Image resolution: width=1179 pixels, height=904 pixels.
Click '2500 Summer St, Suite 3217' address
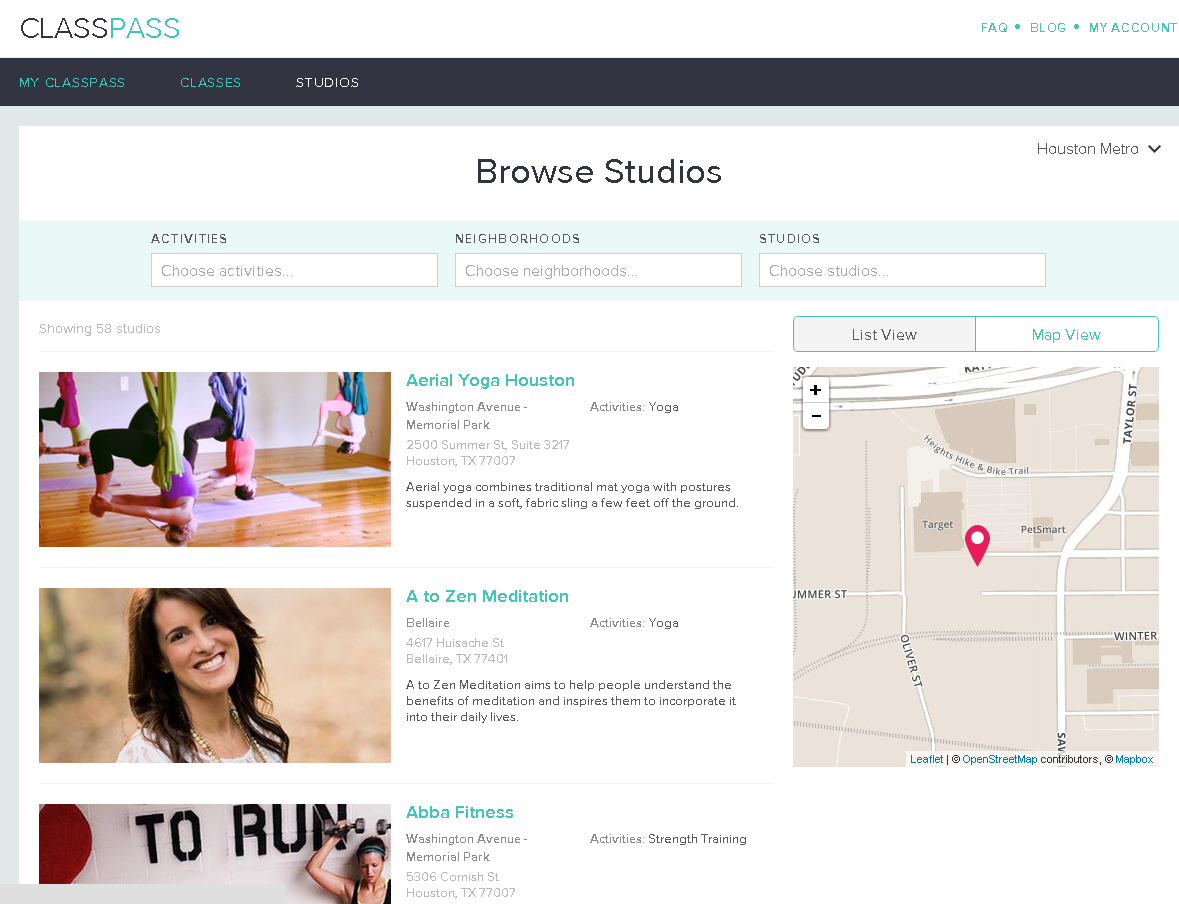(x=487, y=444)
